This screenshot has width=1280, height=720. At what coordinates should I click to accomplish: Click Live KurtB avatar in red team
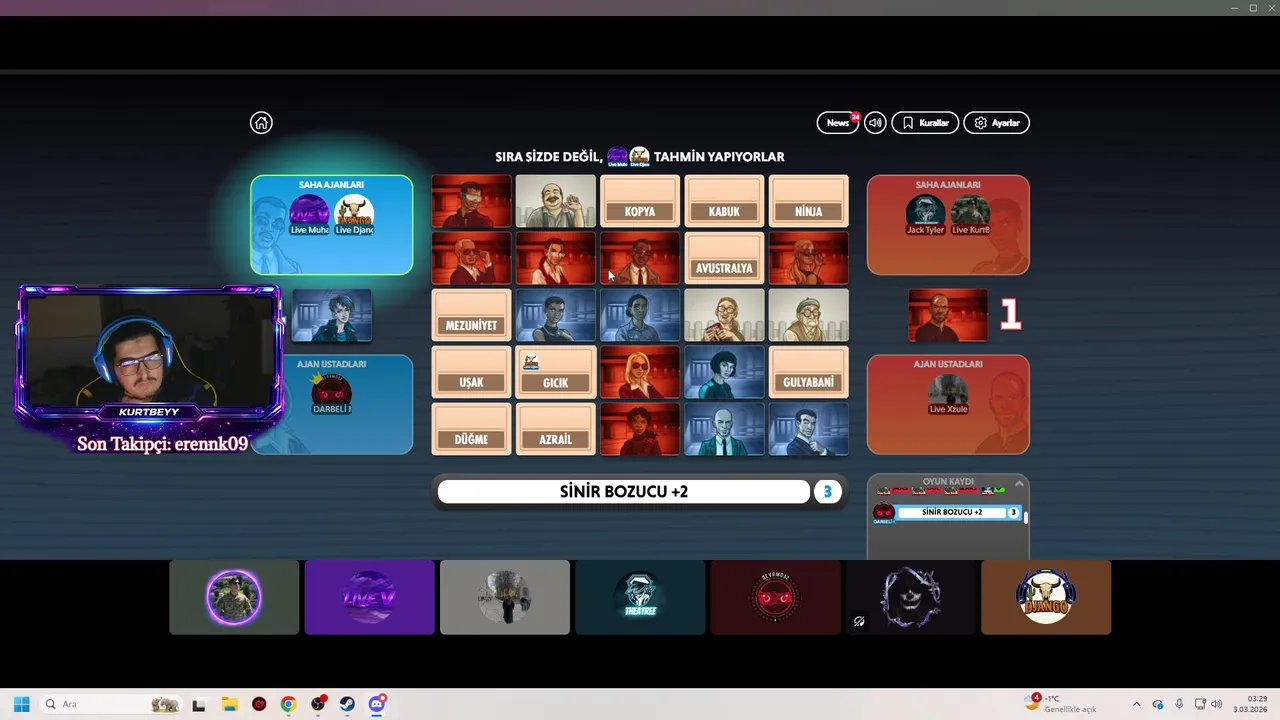click(x=970, y=214)
